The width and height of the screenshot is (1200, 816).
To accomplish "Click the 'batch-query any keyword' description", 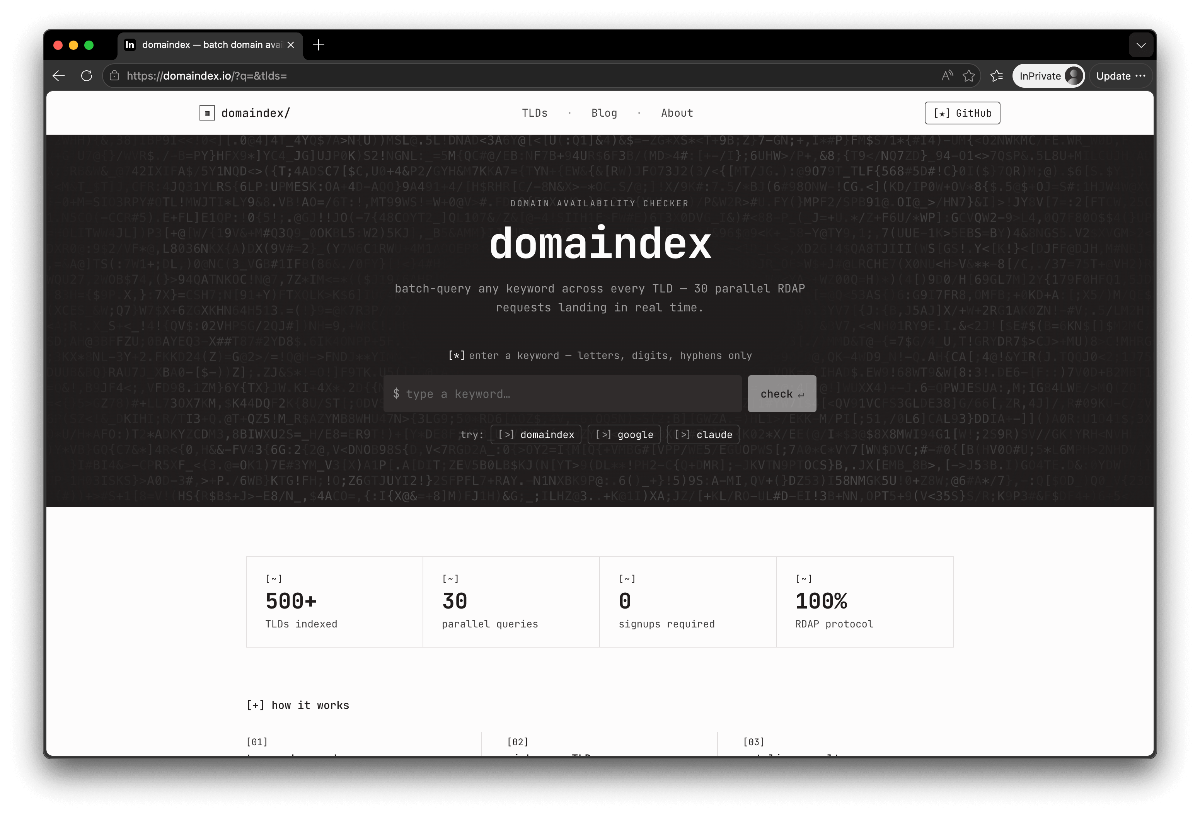I will pyautogui.click(x=600, y=298).
